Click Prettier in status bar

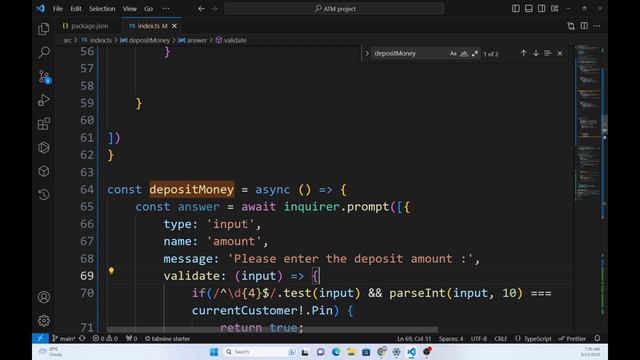[x=572, y=338]
